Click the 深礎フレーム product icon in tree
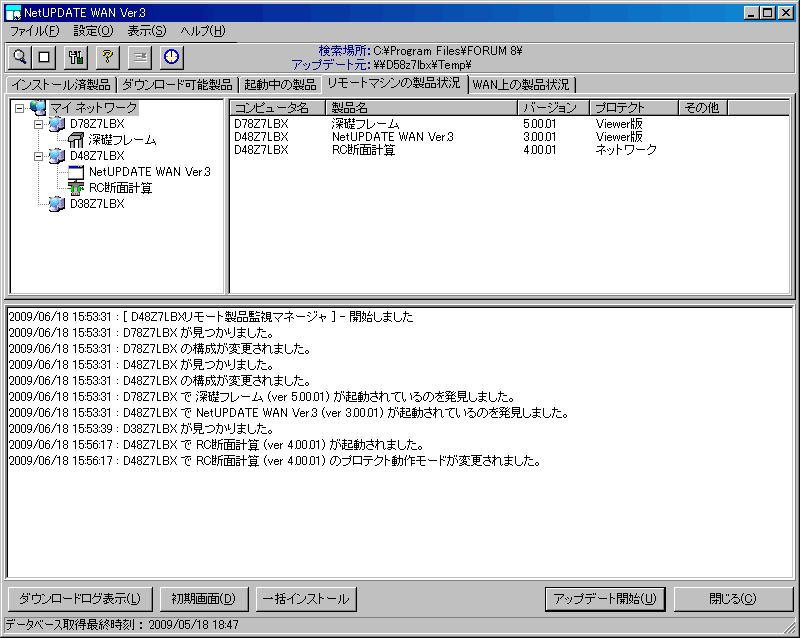The width and height of the screenshot is (800, 638). pos(76,140)
